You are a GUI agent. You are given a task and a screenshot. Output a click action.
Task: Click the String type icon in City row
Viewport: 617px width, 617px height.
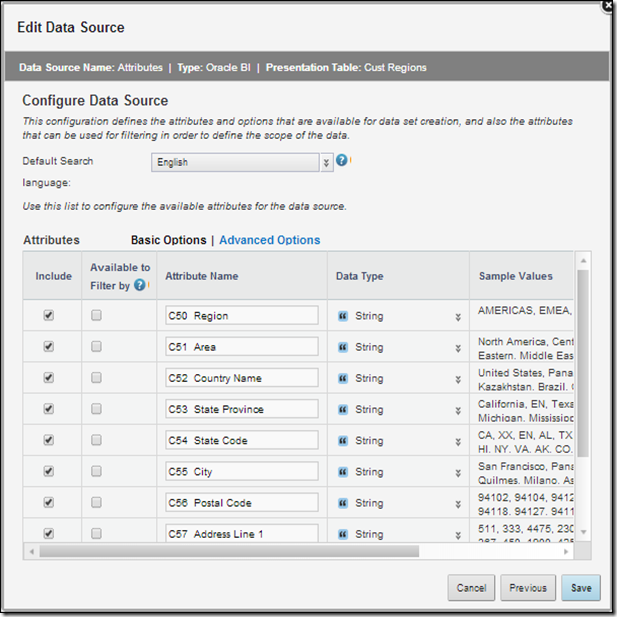coord(343,472)
